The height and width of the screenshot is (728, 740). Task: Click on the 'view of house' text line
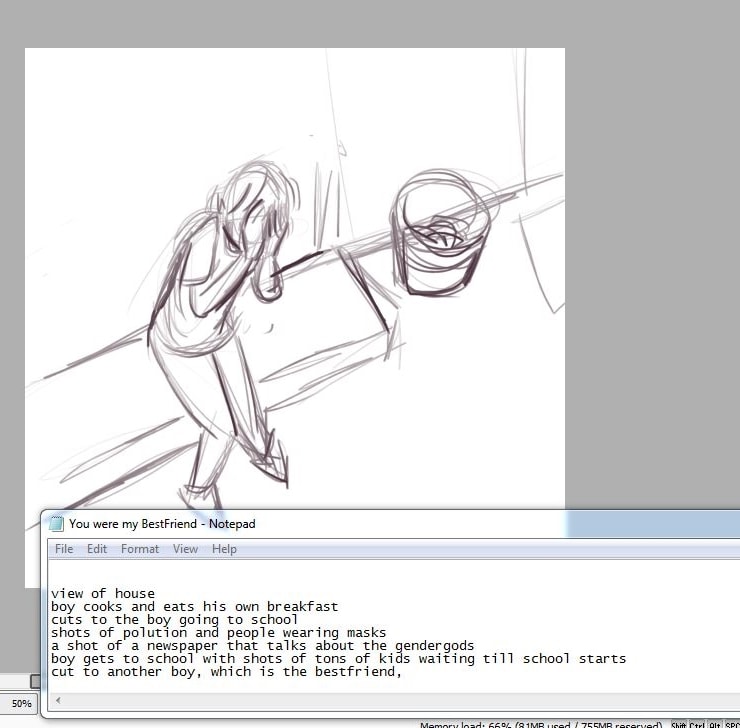click(103, 594)
